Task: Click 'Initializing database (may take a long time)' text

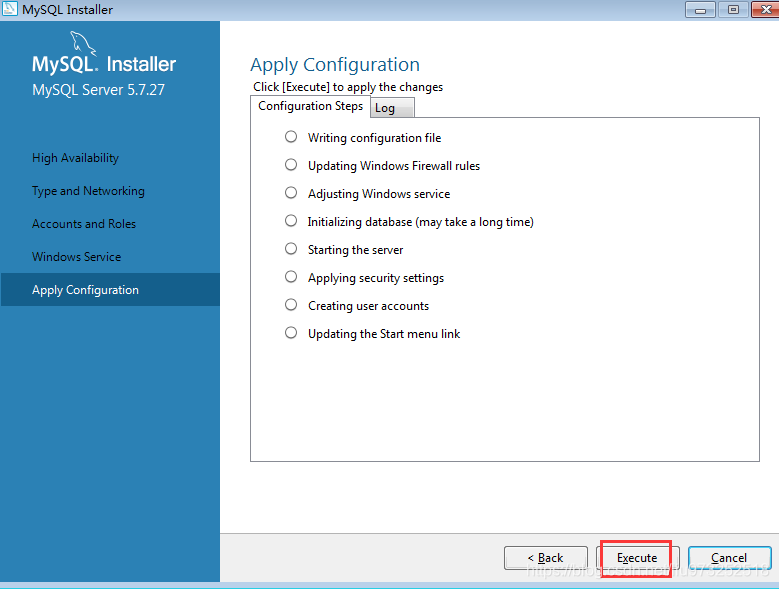Action: pyautogui.click(x=421, y=222)
